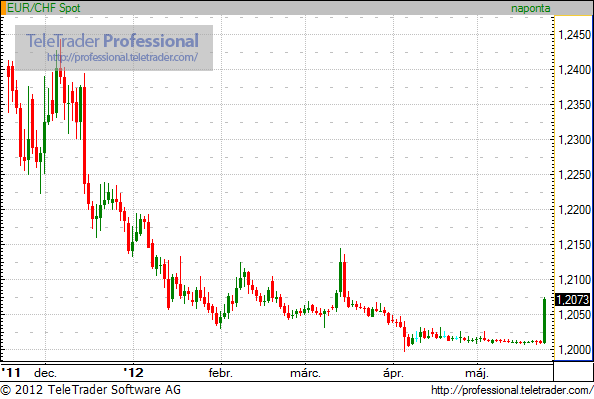The image size is (594, 399).
Task: Click the 1,2050 price axis label
Action: coord(575,315)
